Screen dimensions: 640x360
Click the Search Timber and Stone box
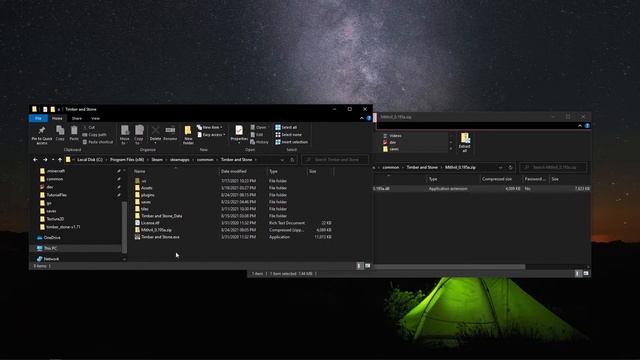[x=335, y=160]
